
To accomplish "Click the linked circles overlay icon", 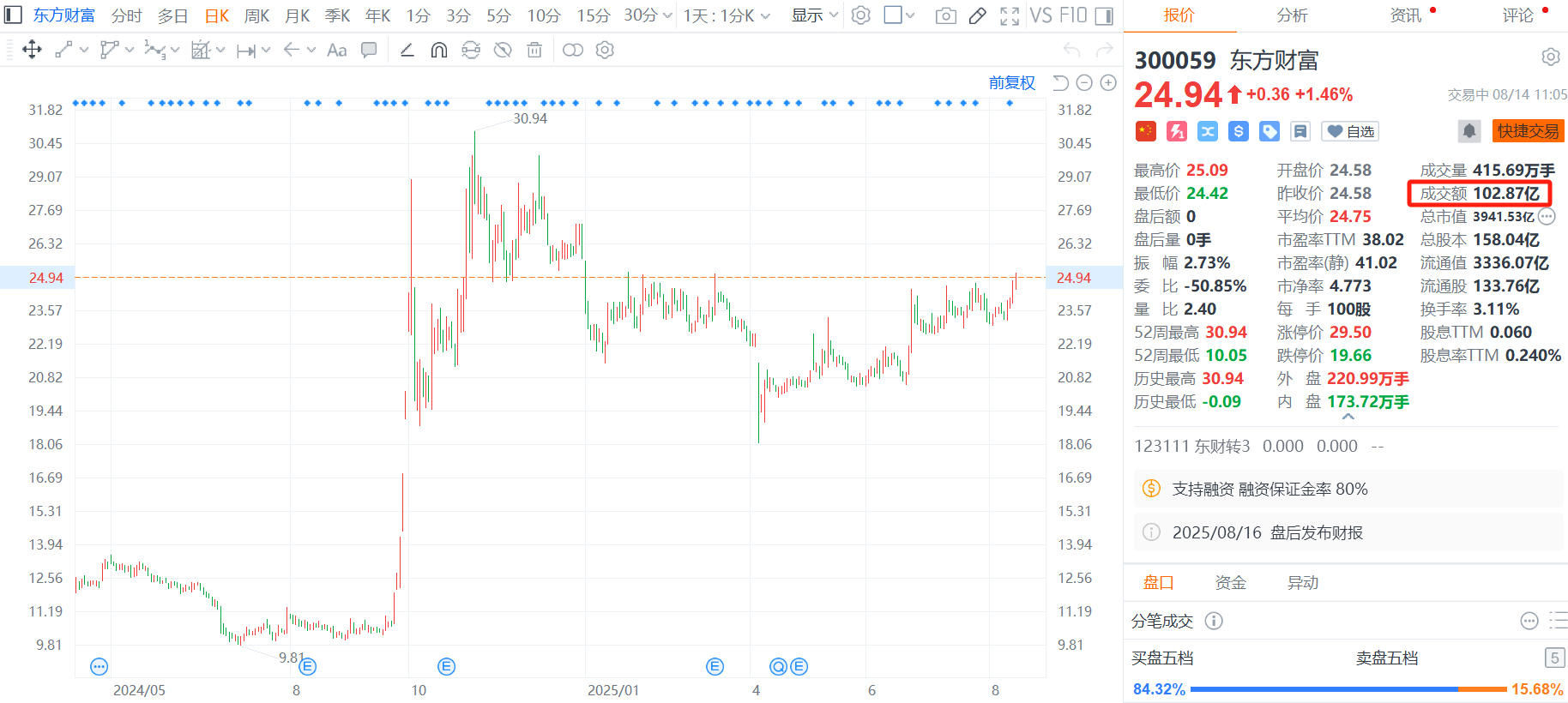I will 573,50.
